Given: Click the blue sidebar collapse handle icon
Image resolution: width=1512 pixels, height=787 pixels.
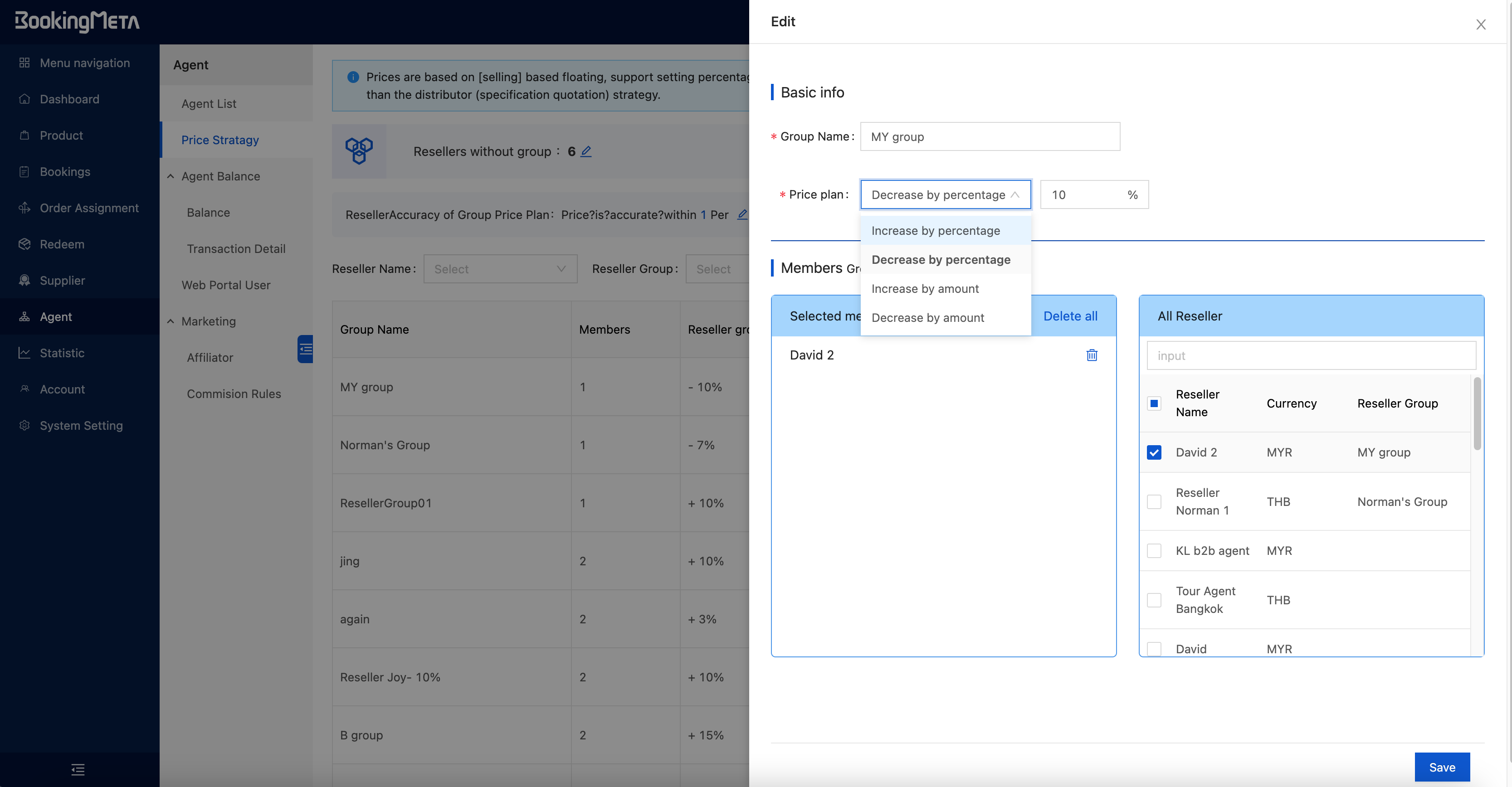Looking at the screenshot, I should [305, 349].
